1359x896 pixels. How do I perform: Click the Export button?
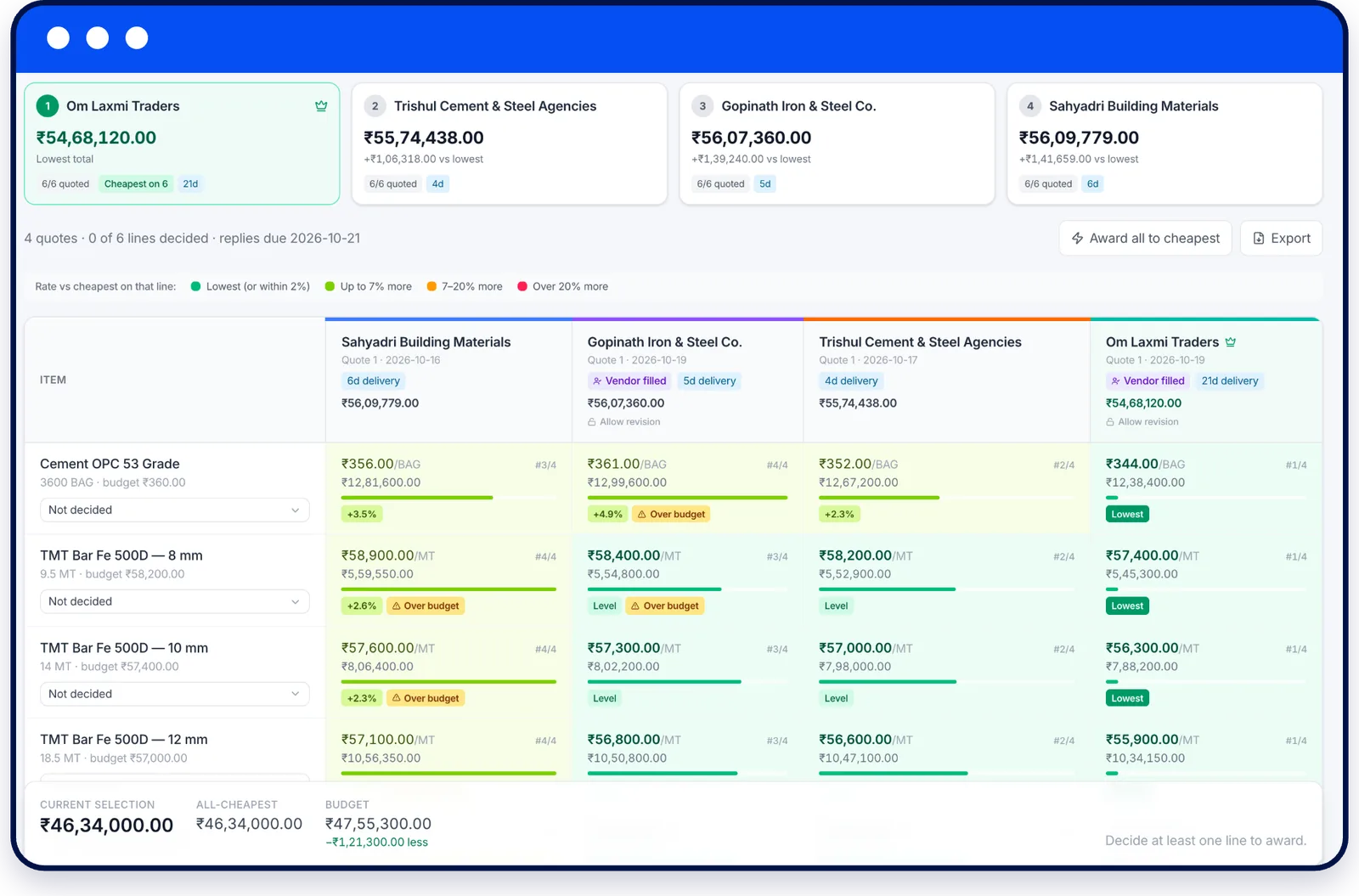pos(1281,239)
